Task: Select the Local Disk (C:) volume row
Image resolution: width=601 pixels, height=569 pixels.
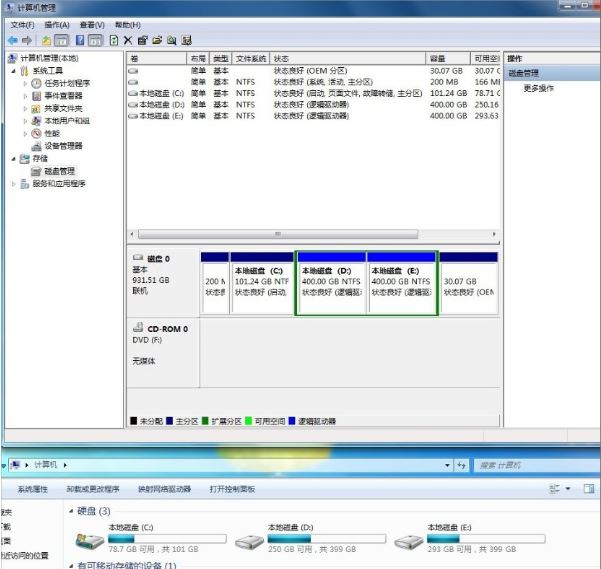Action: tap(314, 93)
